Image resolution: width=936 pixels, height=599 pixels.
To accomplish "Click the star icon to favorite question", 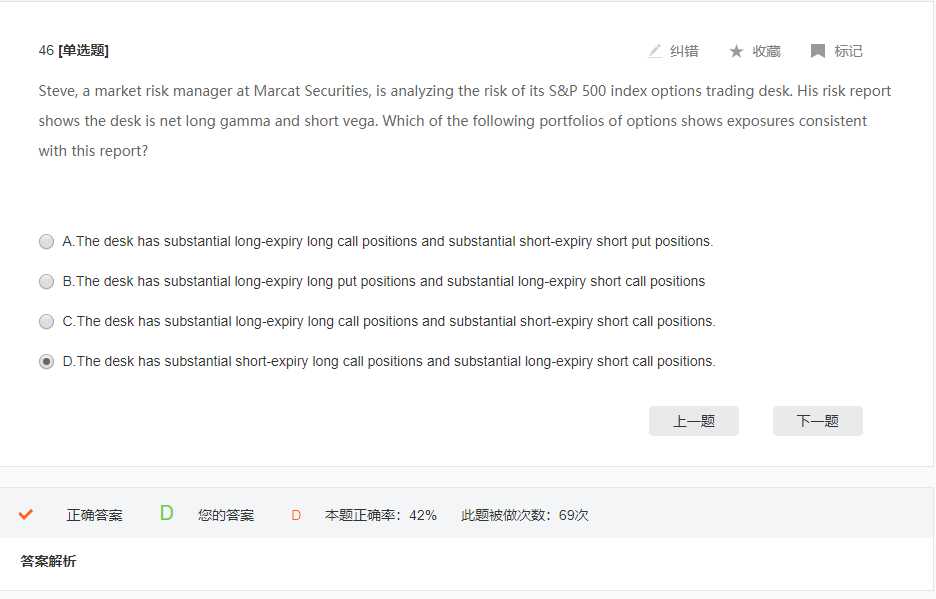I will (x=736, y=51).
